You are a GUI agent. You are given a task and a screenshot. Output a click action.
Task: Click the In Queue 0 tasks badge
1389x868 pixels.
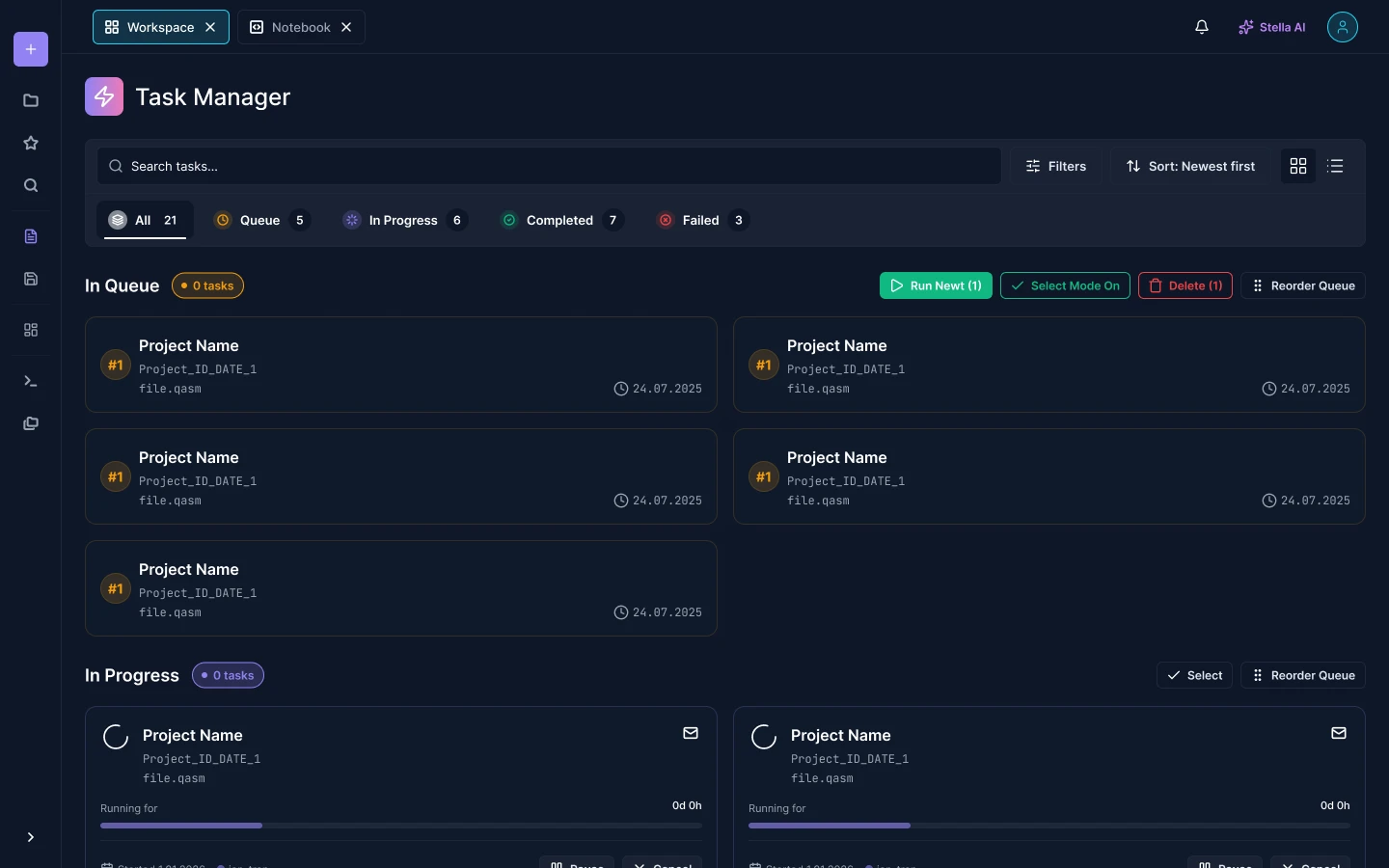click(207, 285)
